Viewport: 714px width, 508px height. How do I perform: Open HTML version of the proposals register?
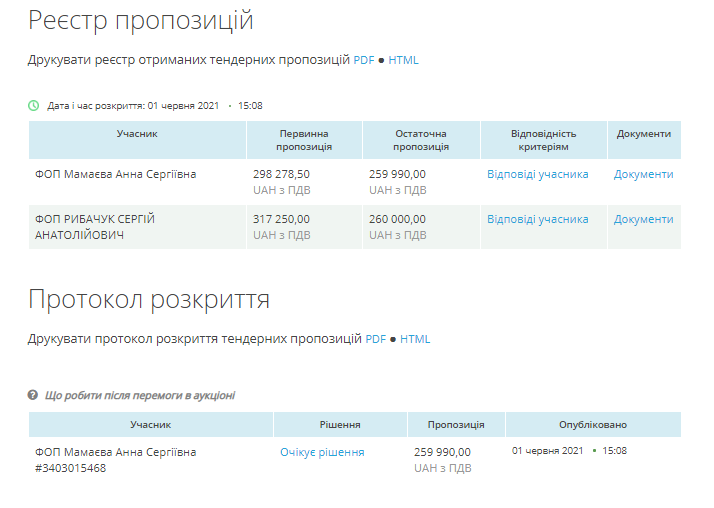click(x=403, y=60)
